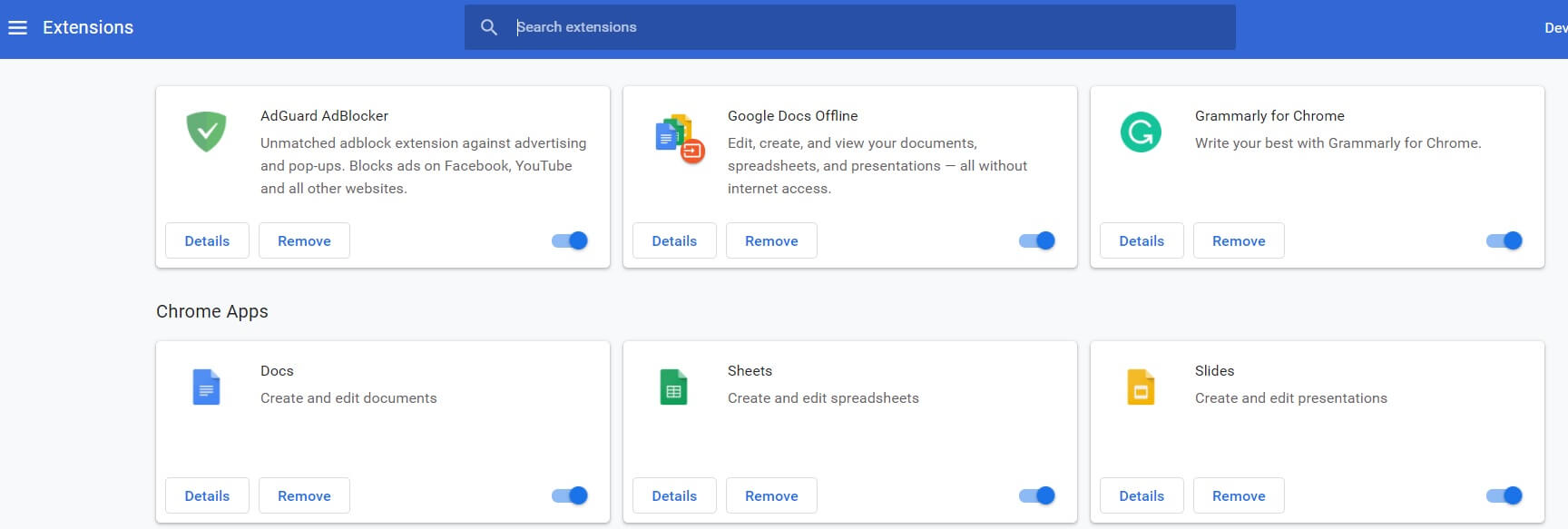Disable the AdGuard AdBlocker toggle

[570, 240]
